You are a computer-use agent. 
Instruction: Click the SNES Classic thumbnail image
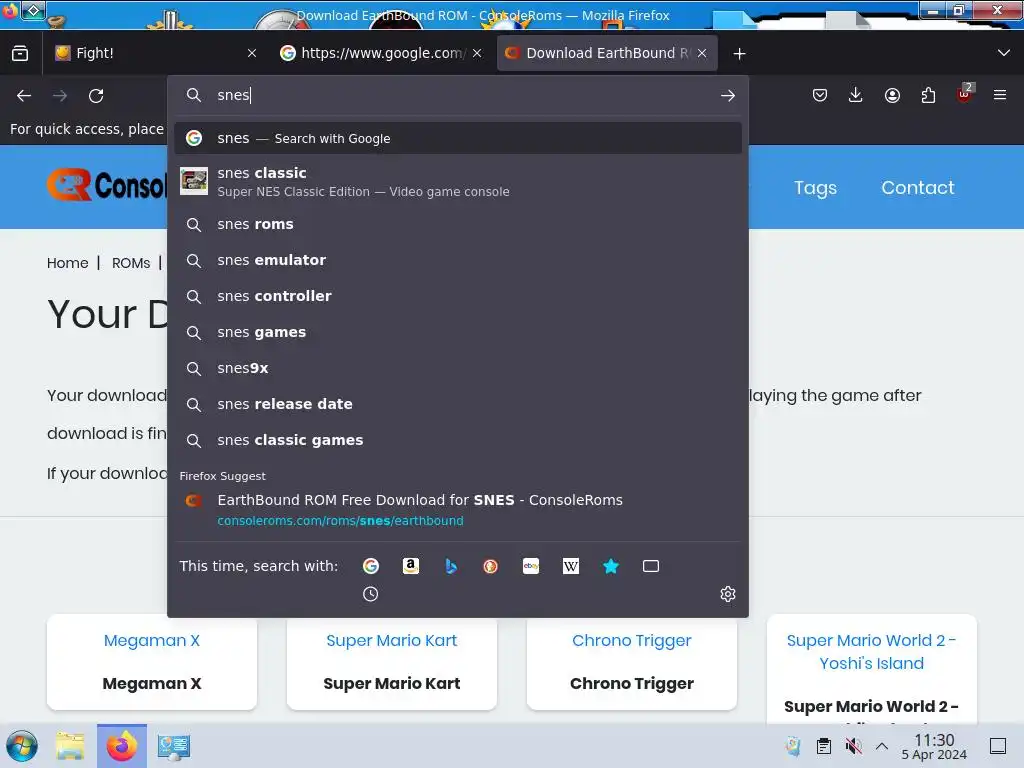[194, 181]
